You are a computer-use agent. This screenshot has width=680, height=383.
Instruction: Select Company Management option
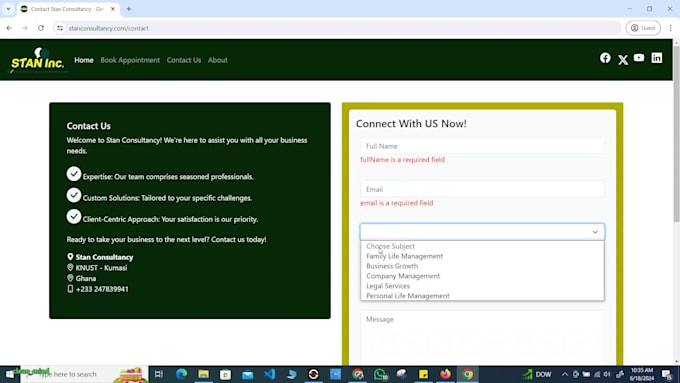[x=482, y=276]
